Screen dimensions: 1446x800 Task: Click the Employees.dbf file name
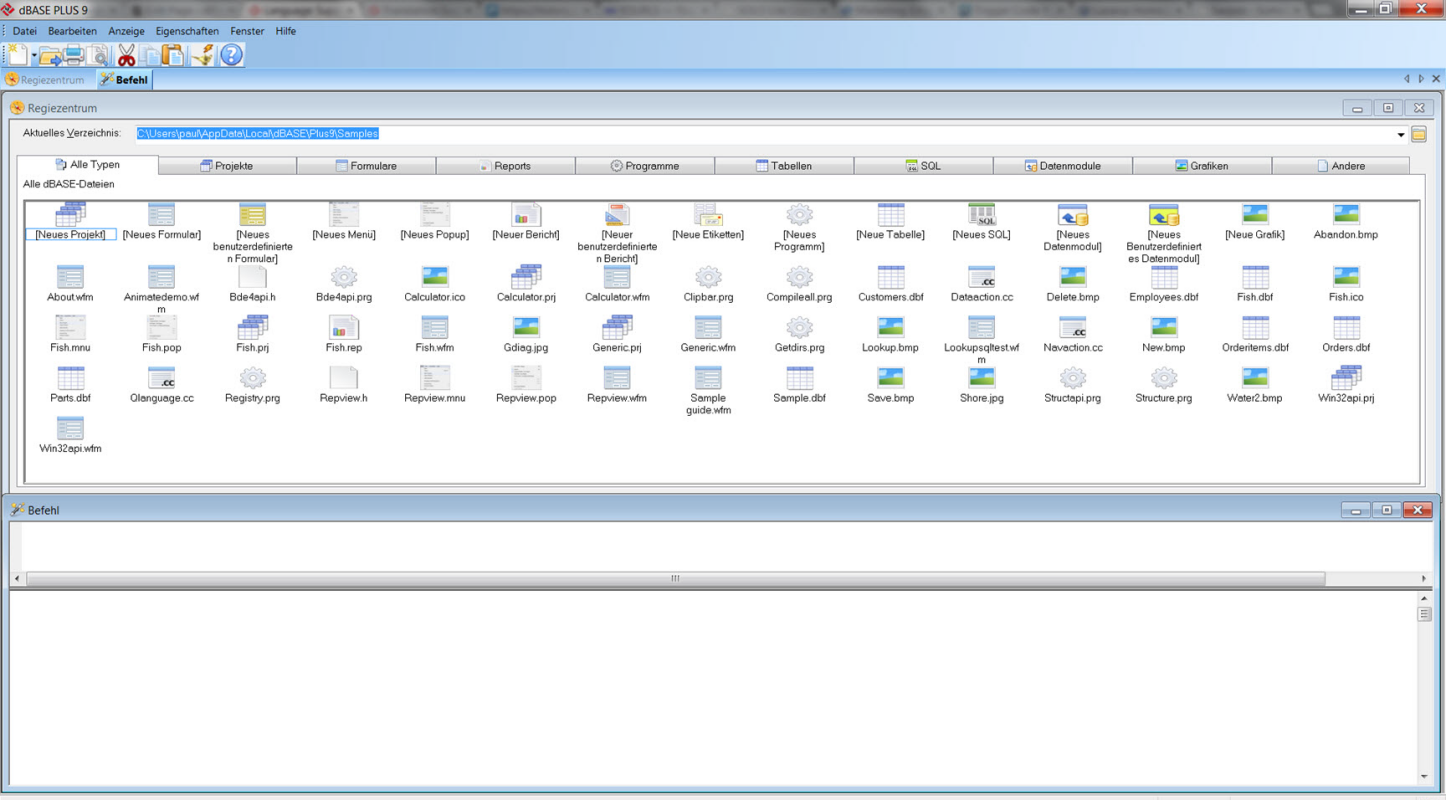(1163, 297)
